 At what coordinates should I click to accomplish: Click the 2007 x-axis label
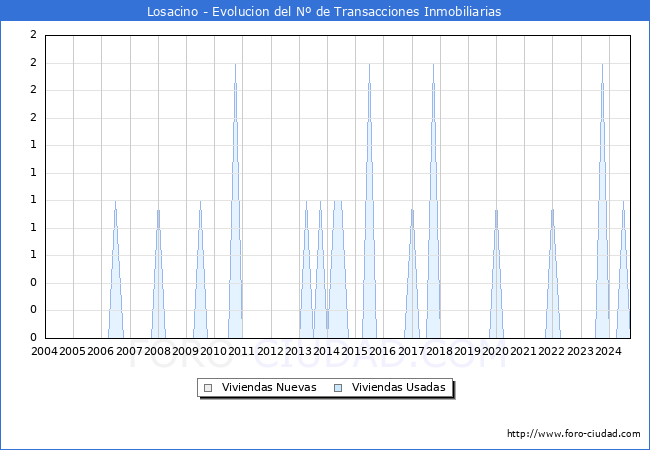tap(129, 351)
